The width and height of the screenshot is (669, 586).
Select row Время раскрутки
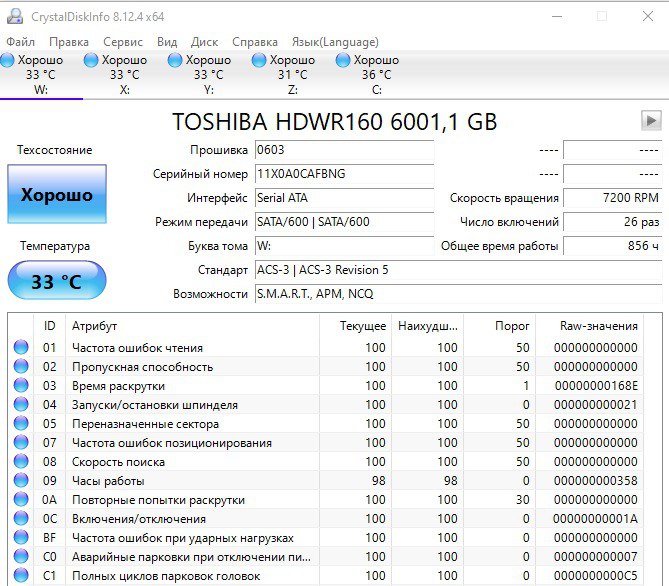click(326, 385)
